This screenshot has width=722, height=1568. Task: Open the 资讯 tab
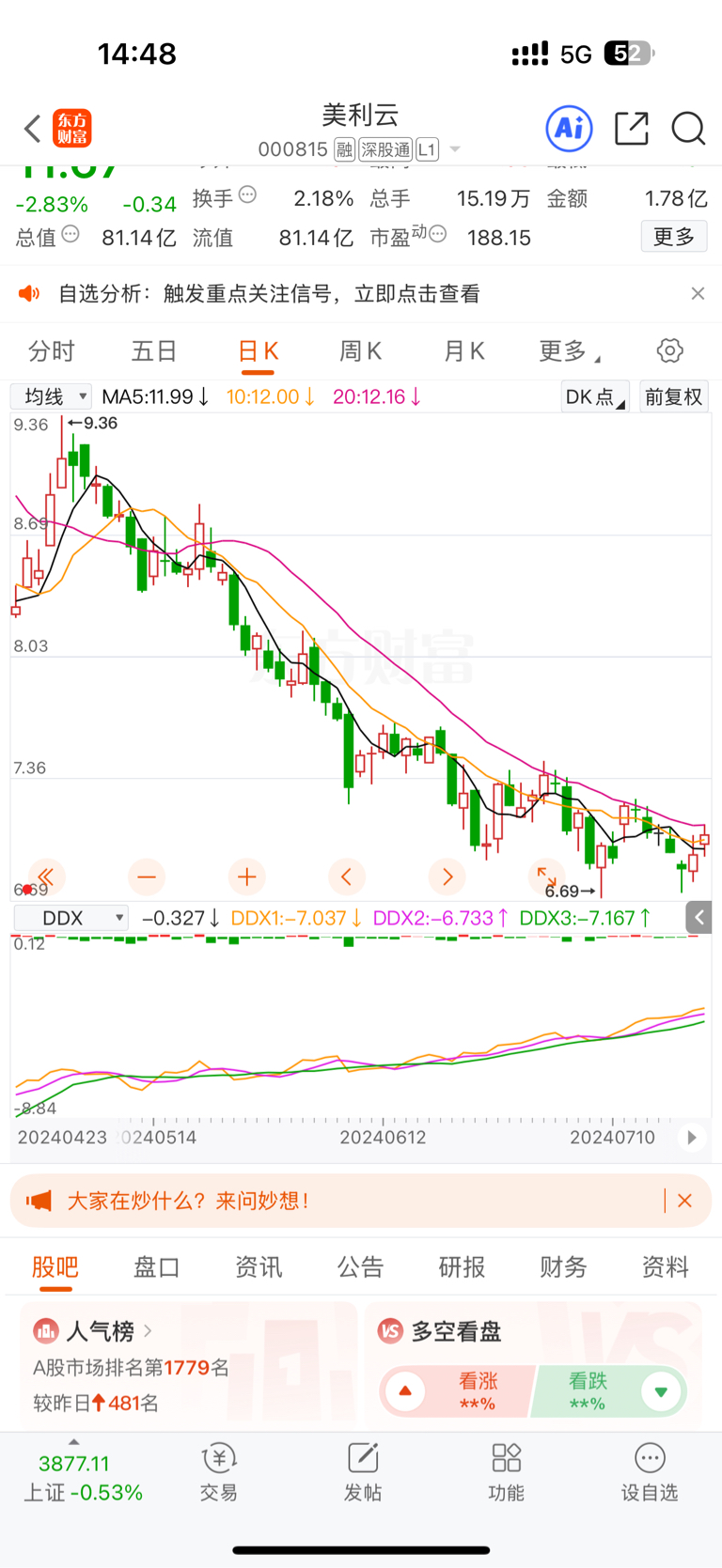pos(259,1267)
